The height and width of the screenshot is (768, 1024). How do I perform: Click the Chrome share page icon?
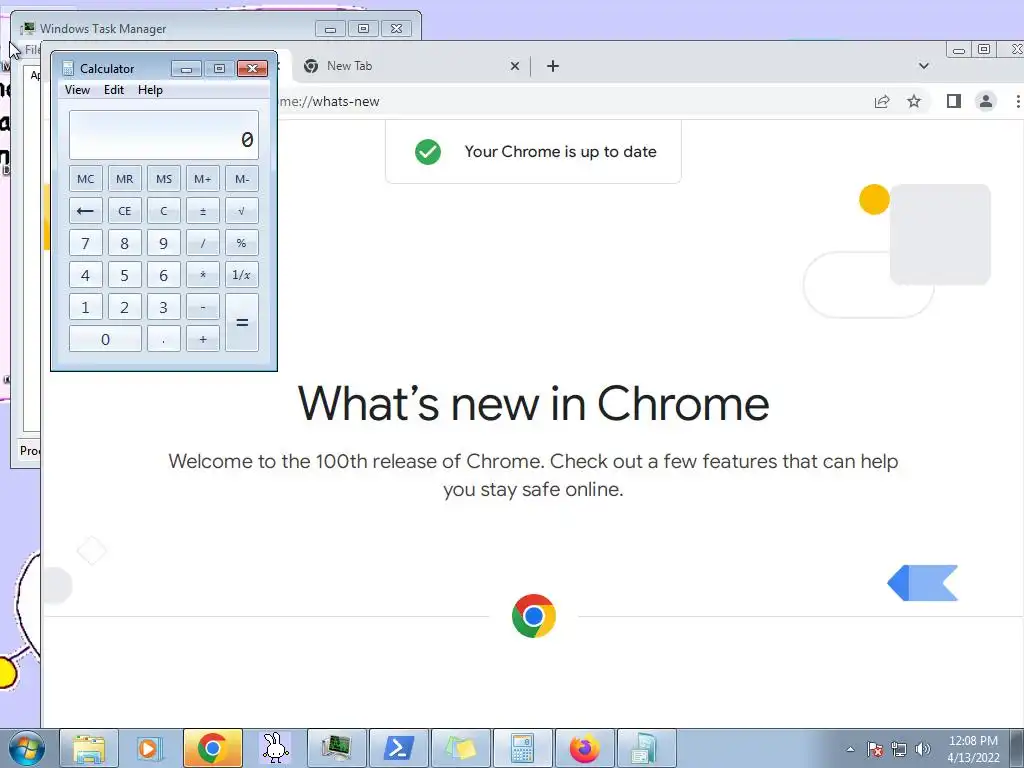point(882,101)
